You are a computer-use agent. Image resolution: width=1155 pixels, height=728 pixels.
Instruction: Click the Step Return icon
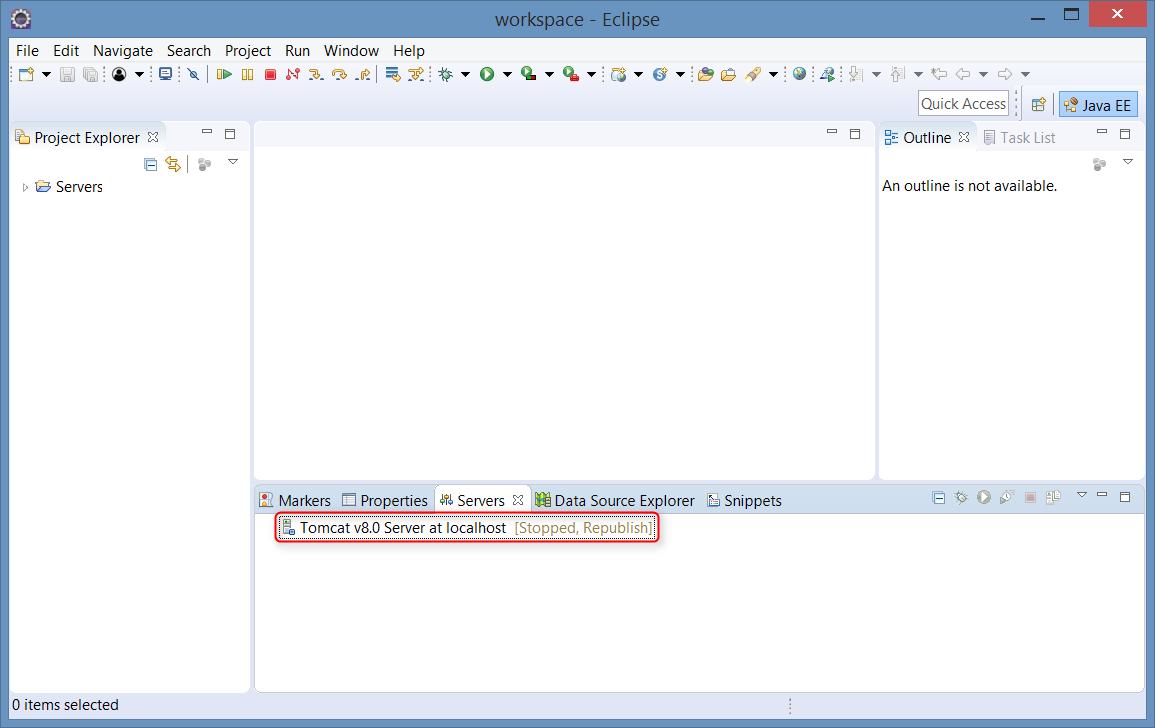tap(362, 74)
